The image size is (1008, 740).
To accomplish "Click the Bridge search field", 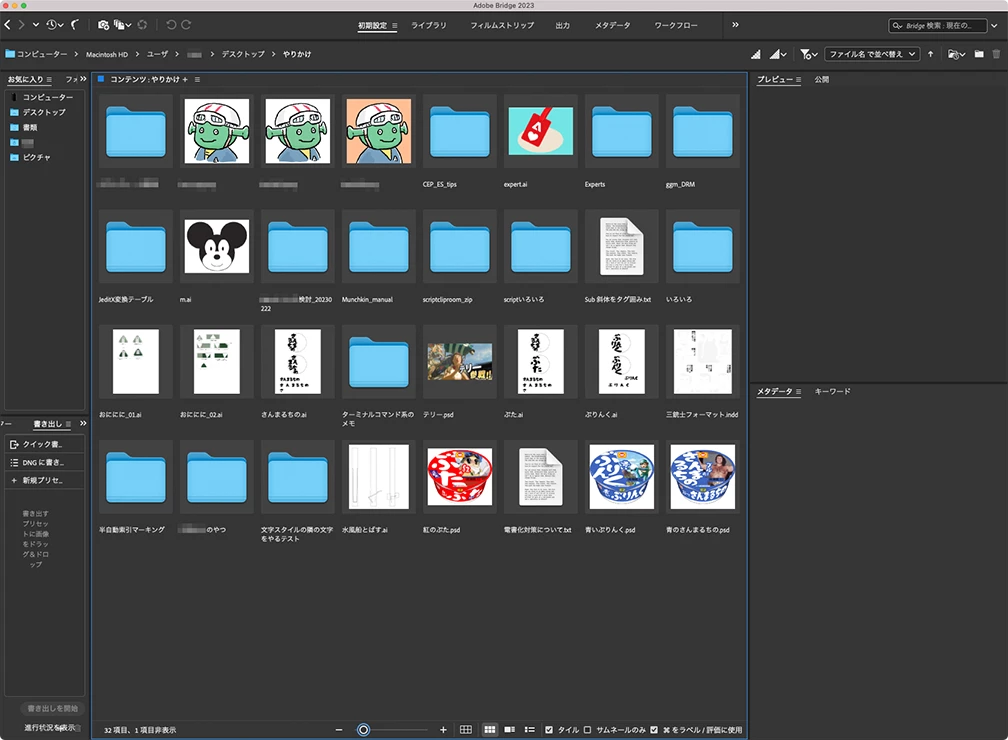I will click(x=937, y=26).
